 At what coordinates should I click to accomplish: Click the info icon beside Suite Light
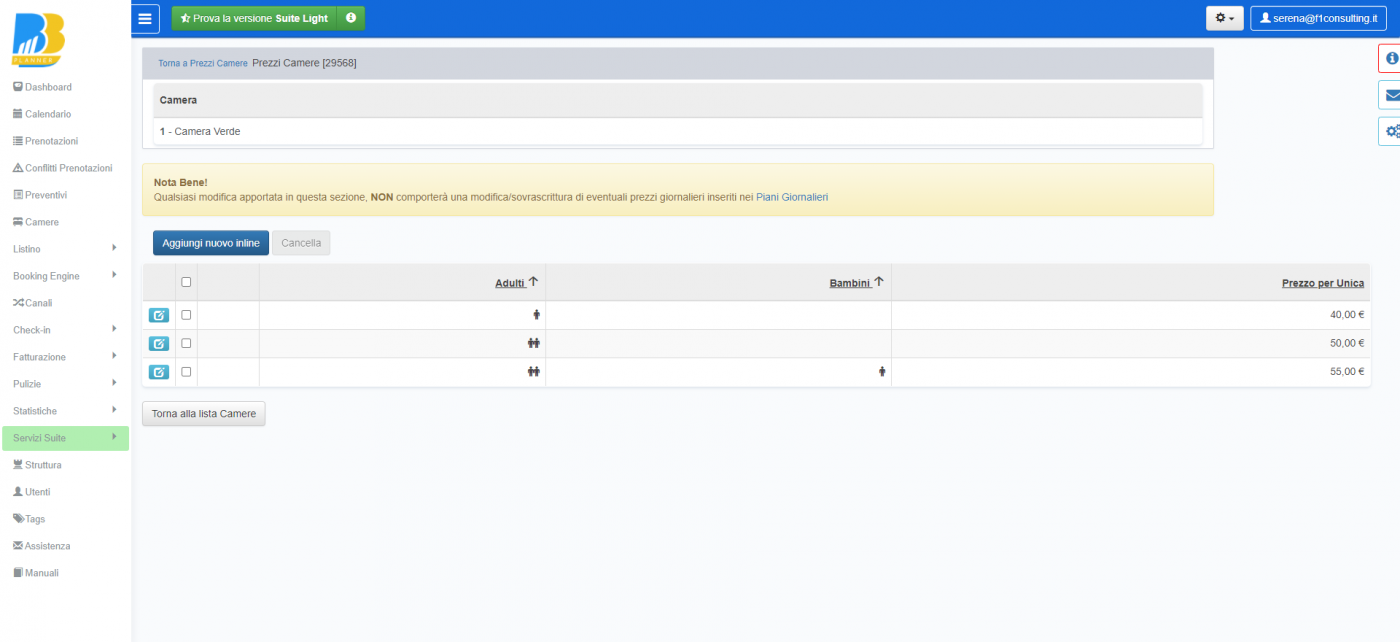pyautogui.click(x=351, y=18)
